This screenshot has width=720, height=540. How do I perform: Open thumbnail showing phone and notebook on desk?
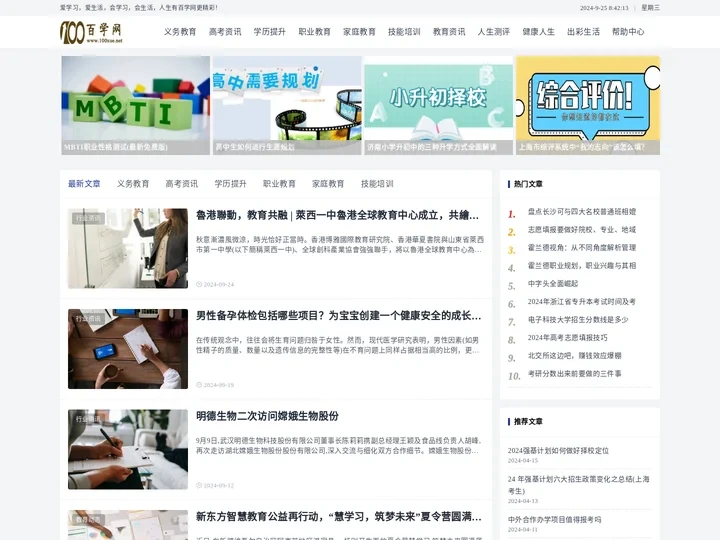[x=128, y=349]
